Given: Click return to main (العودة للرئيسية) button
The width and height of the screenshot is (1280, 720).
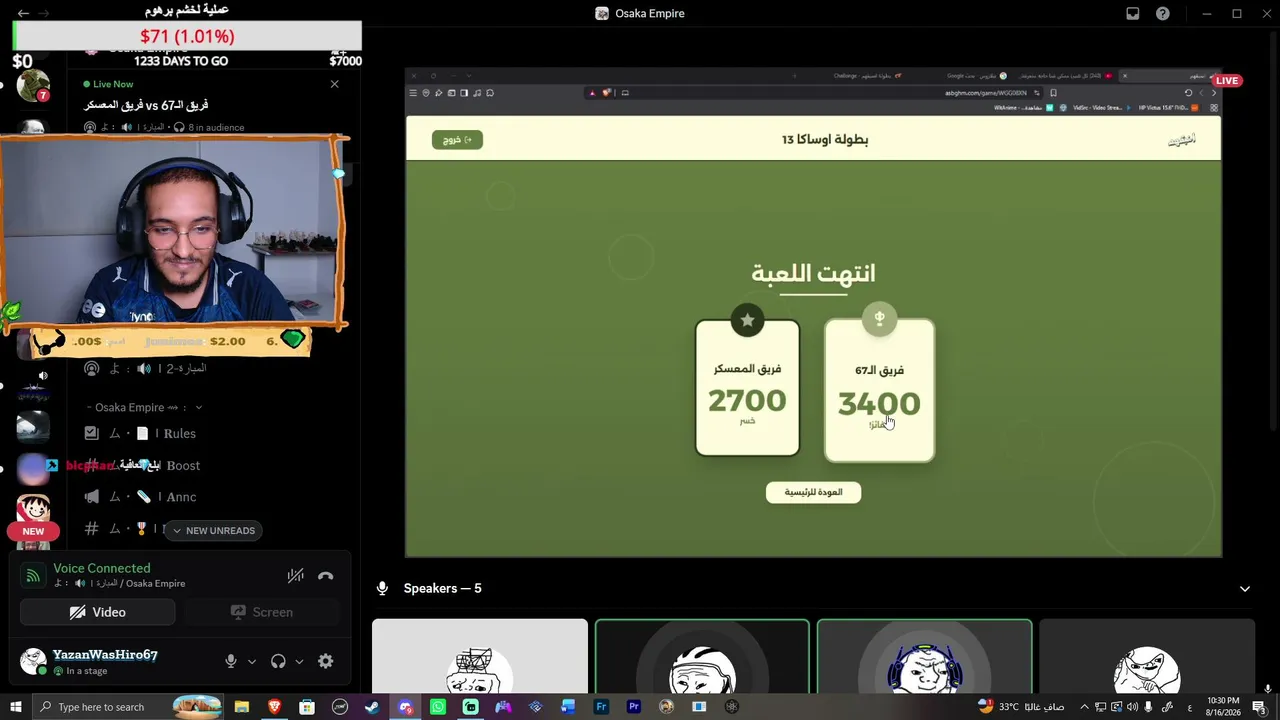Looking at the screenshot, I should (813, 492).
